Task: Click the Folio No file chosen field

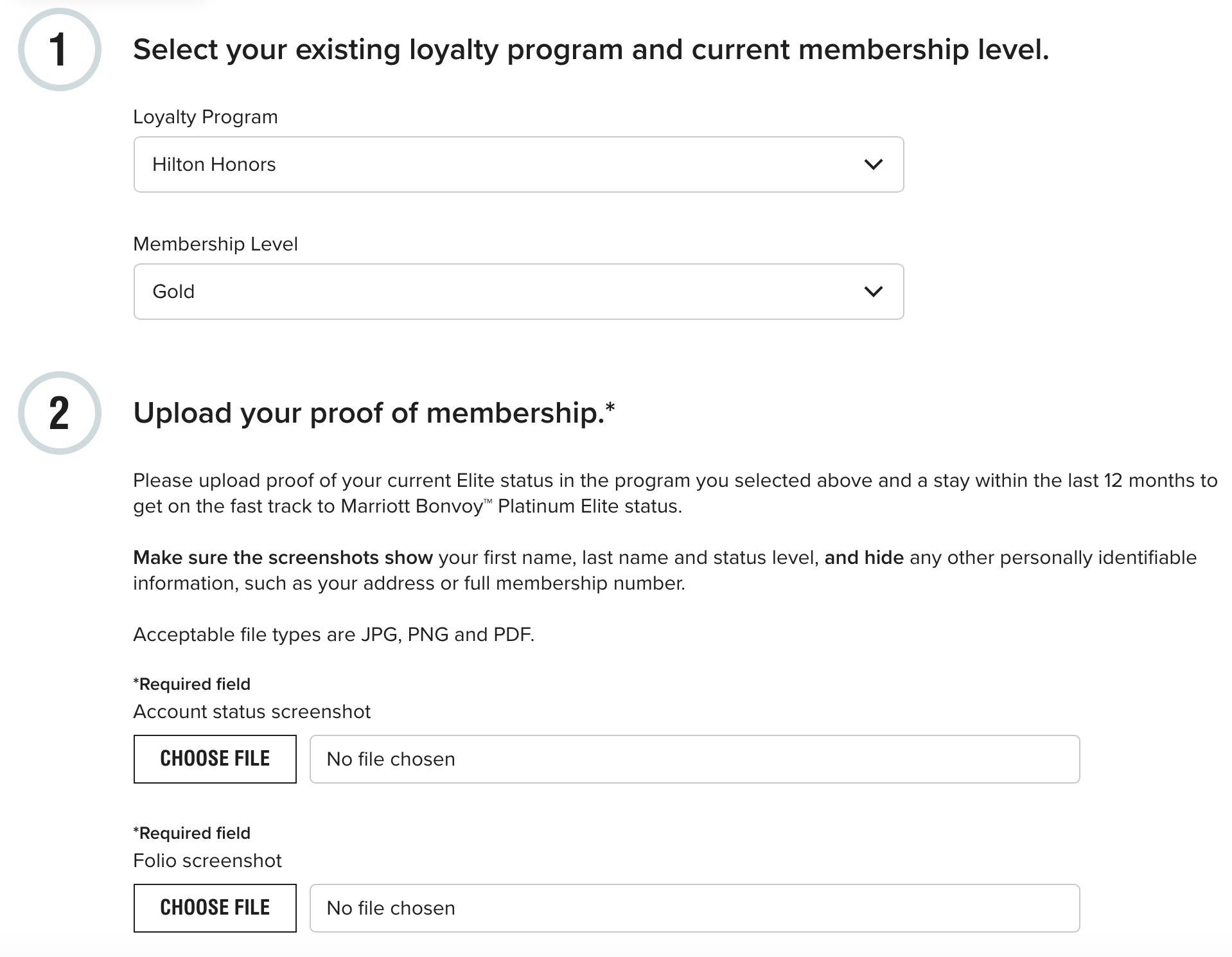Action: point(694,908)
